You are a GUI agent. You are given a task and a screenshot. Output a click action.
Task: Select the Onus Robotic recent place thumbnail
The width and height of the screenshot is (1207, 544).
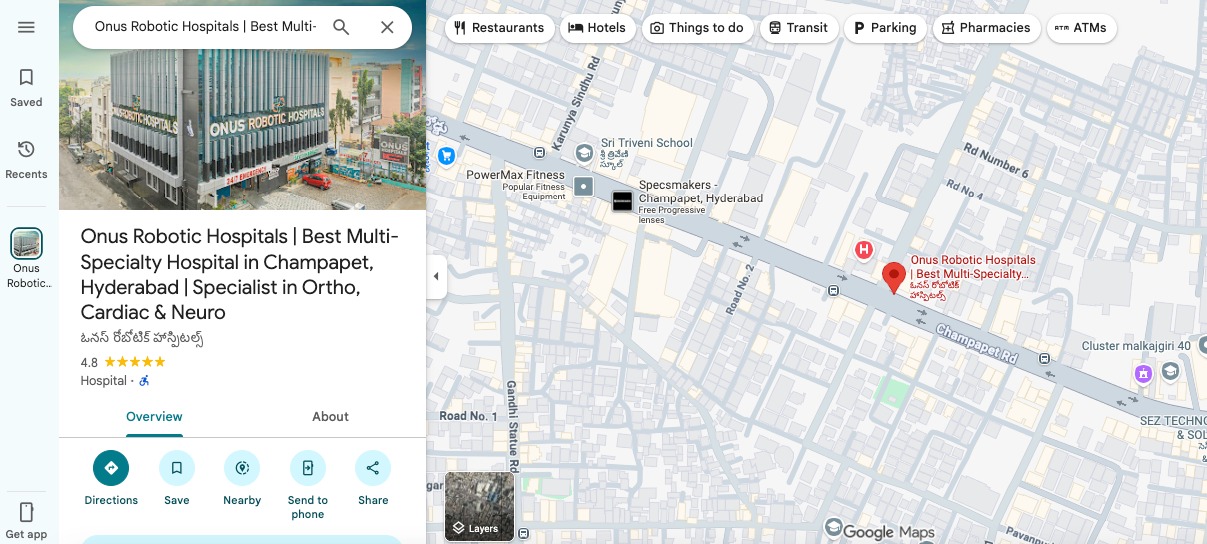(26, 243)
